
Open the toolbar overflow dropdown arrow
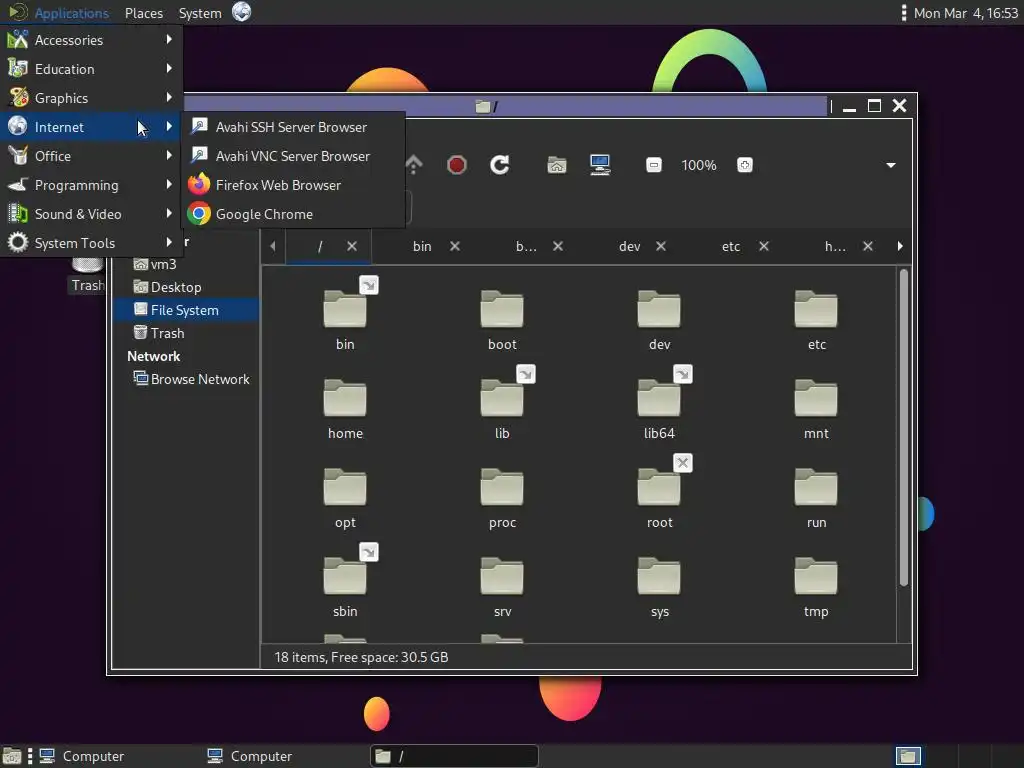pyautogui.click(x=891, y=165)
